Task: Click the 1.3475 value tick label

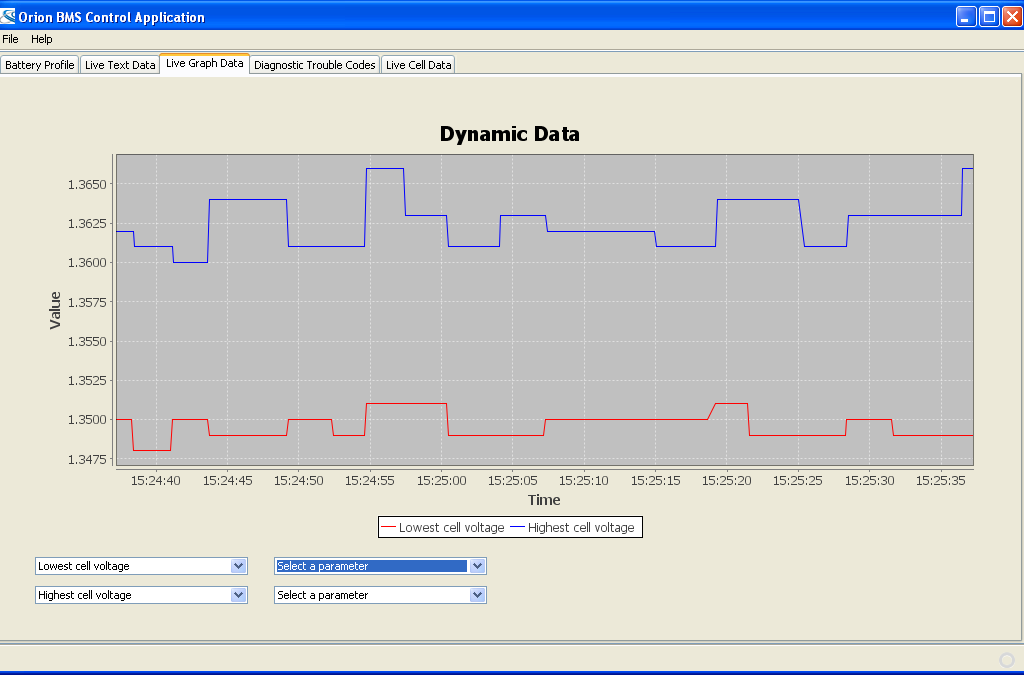Action: [87, 460]
